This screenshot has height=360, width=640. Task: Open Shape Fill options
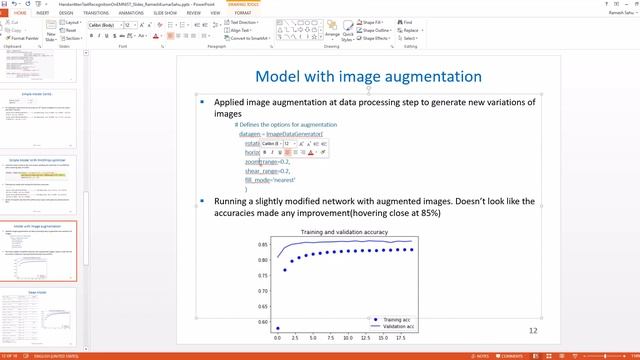pyautogui.click(x=370, y=22)
